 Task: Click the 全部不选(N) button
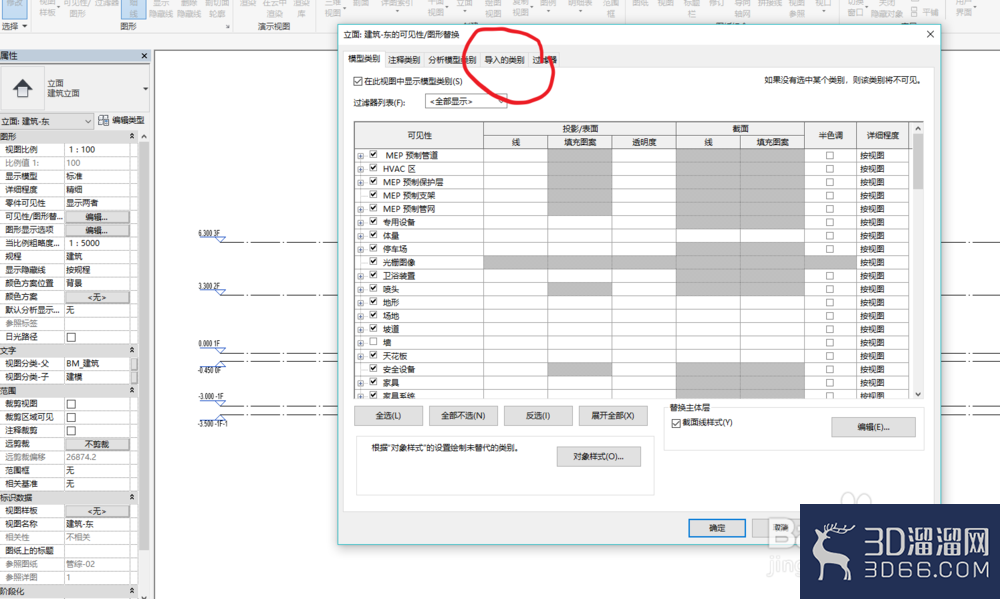pos(463,415)
